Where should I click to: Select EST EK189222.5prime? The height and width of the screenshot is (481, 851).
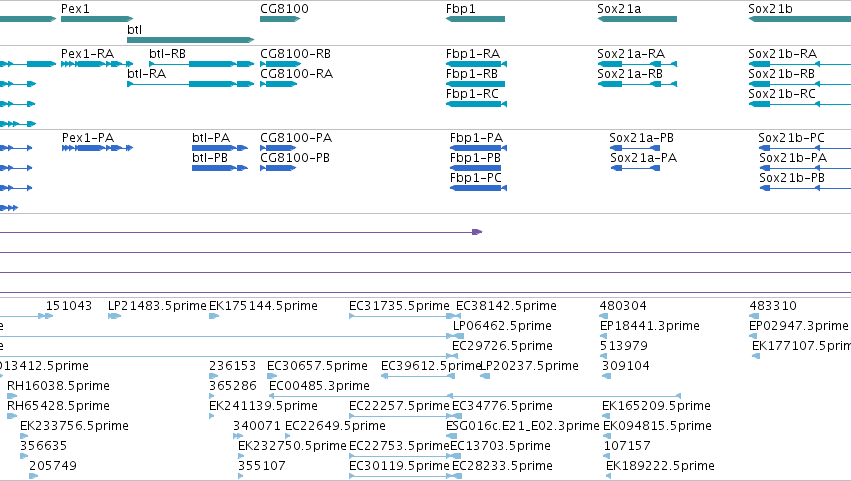[x=660, y=466]
